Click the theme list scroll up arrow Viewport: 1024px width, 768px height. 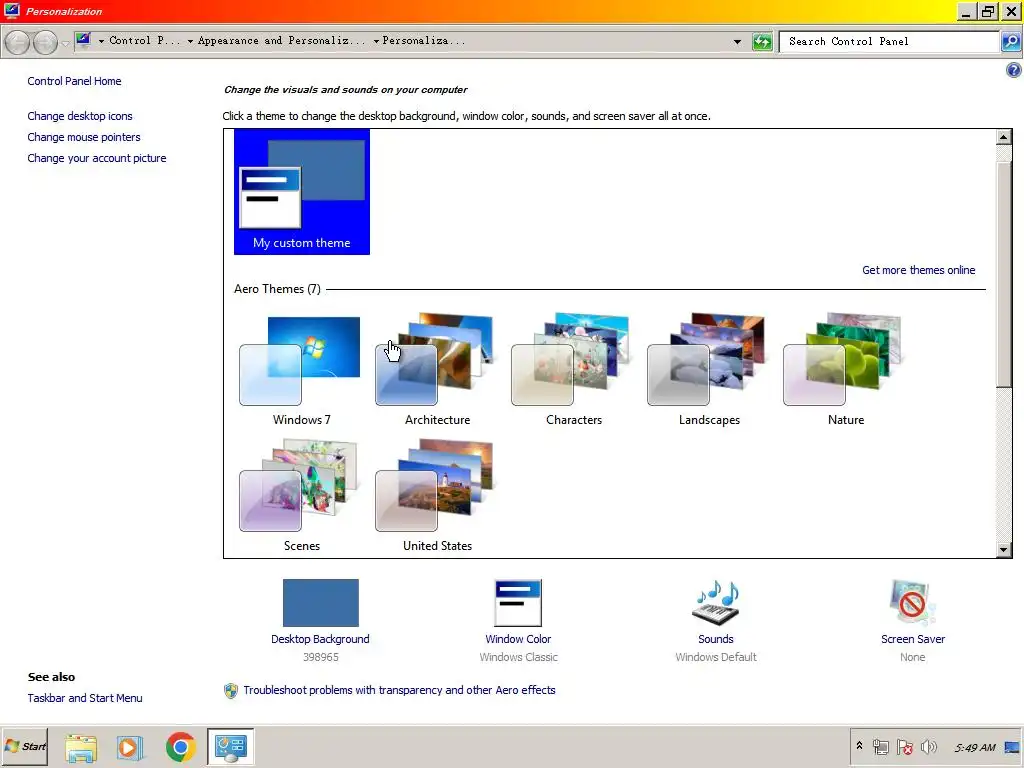(x=1004, y=137)
